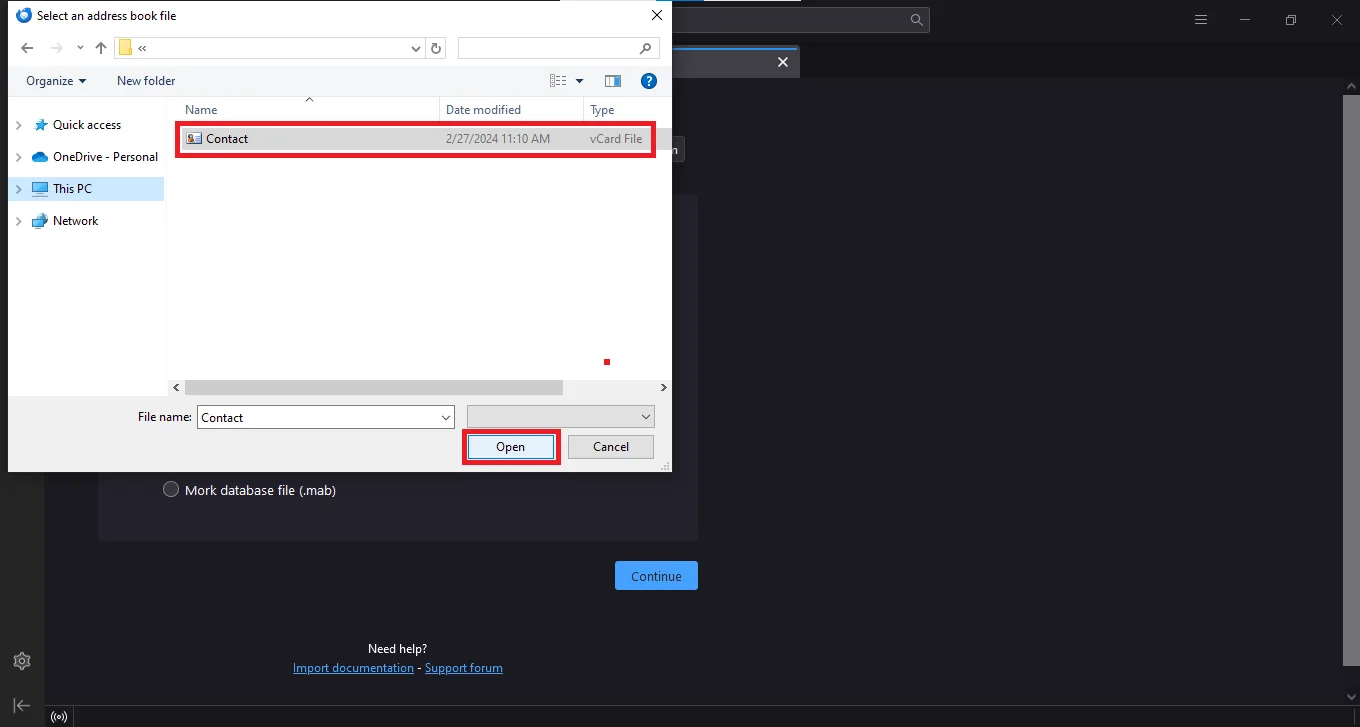Open the File name dropdown arrow
The width and height of the screenshot is (1360, 727).
[446, 417]
